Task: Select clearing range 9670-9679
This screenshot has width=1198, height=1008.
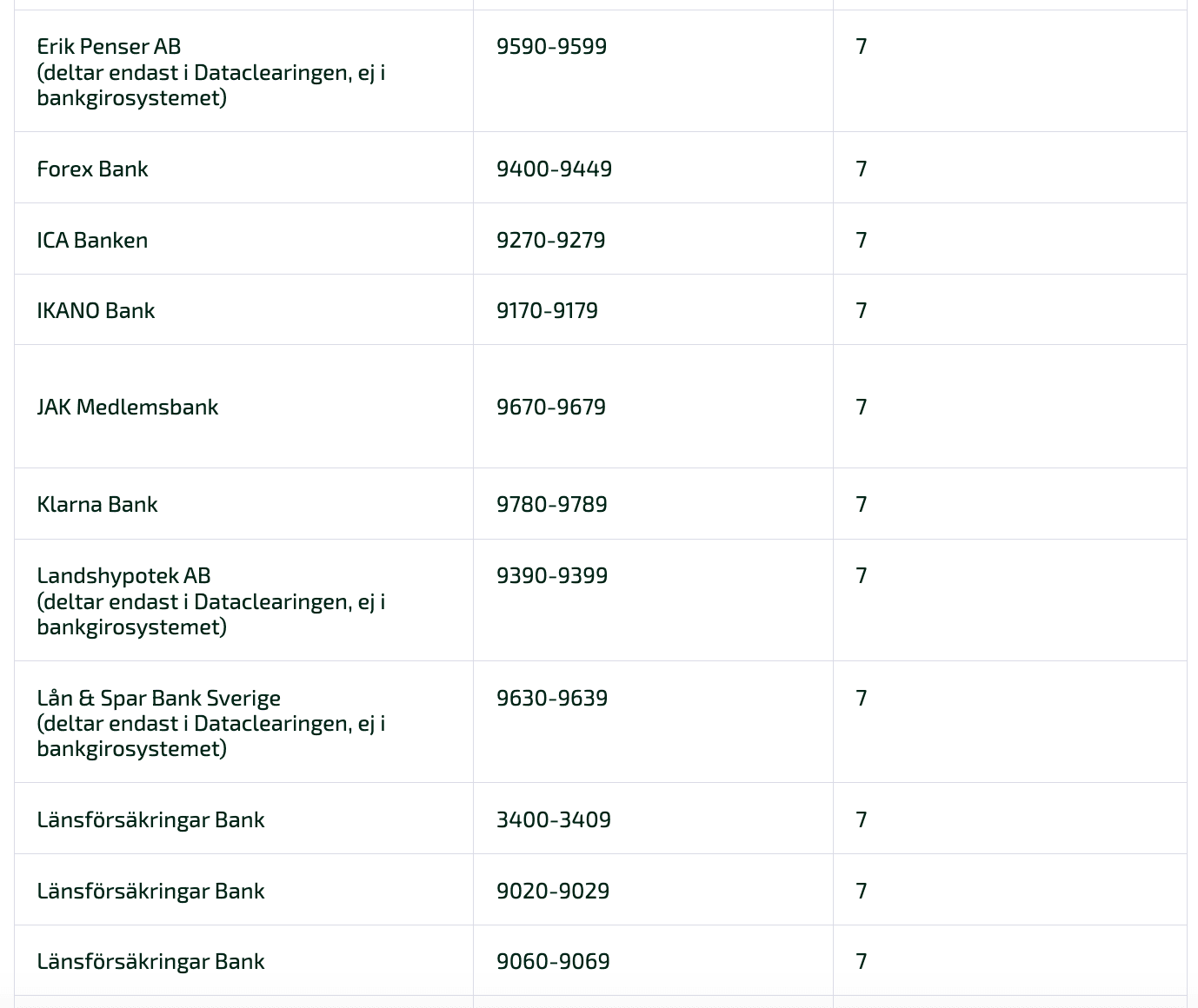Action: (x=551, y=407)
